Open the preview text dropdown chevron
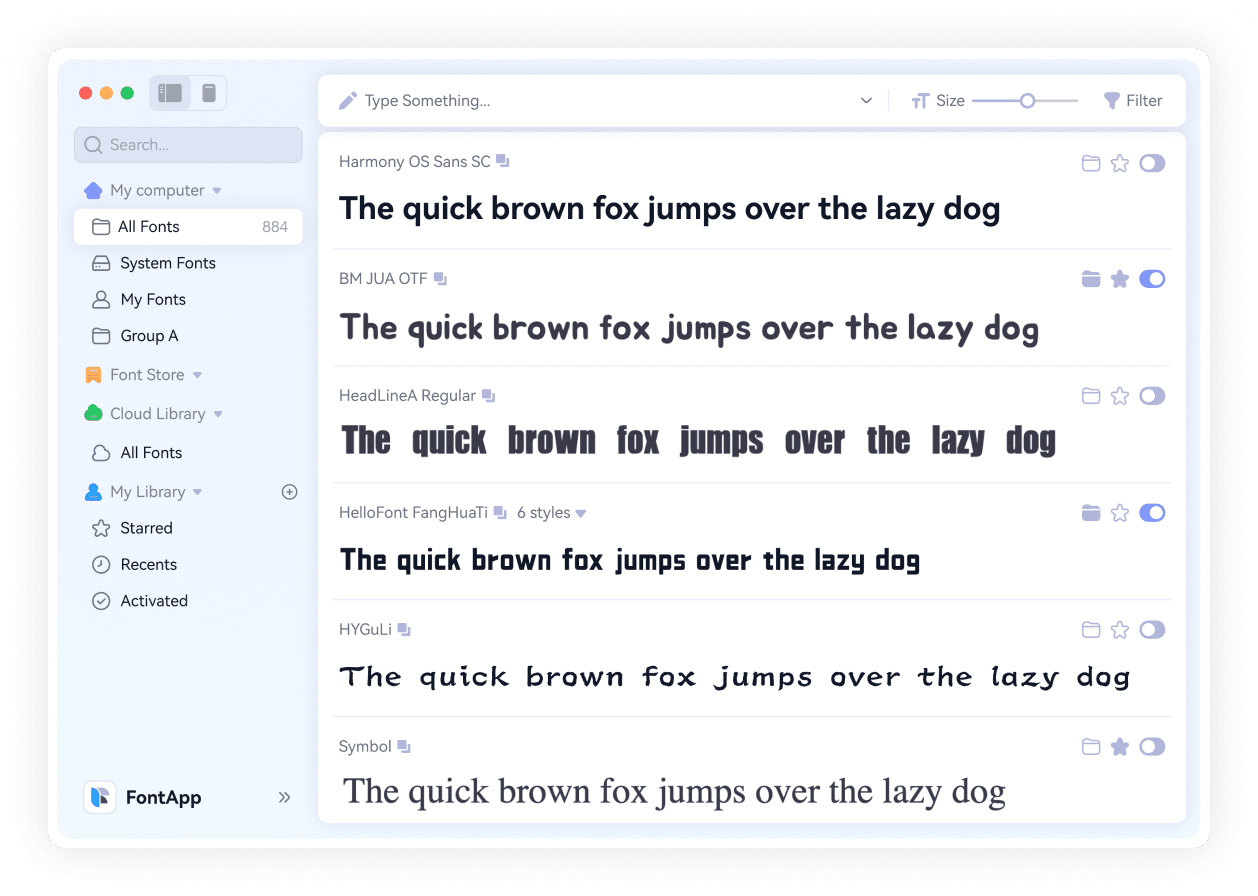The width and height of the screenshot is (1258, 896). (x=866, y=101)
